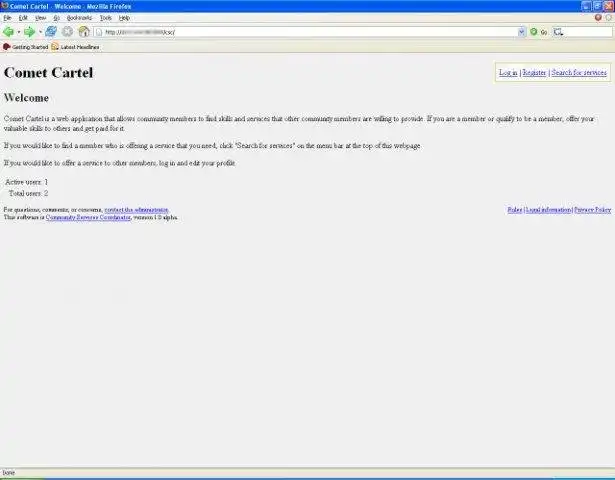Open the Go menu

pos(56,18)
